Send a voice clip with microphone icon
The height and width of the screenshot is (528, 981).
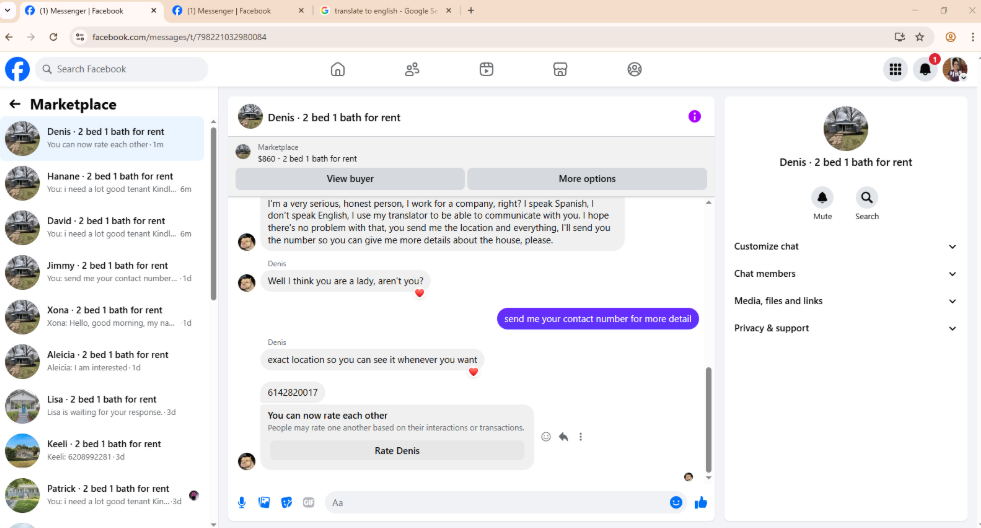[x=242, y=502]
